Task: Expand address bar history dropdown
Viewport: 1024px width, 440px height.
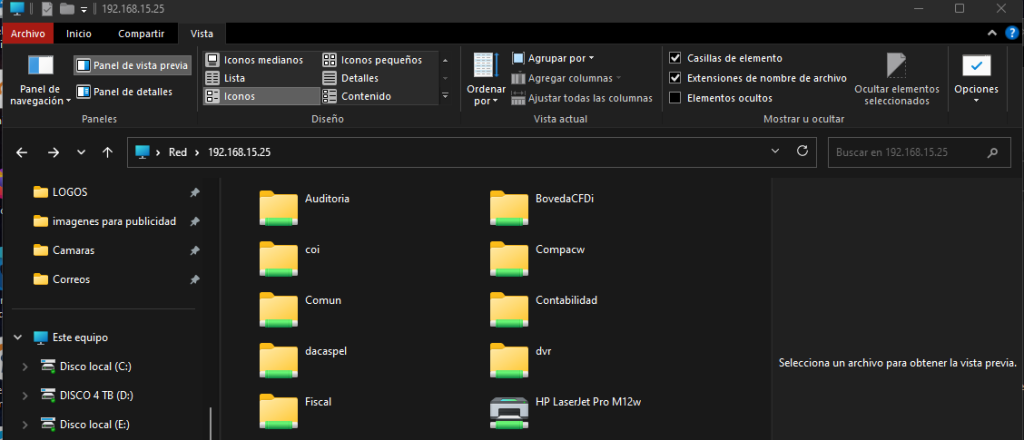Action: [775, 151]
